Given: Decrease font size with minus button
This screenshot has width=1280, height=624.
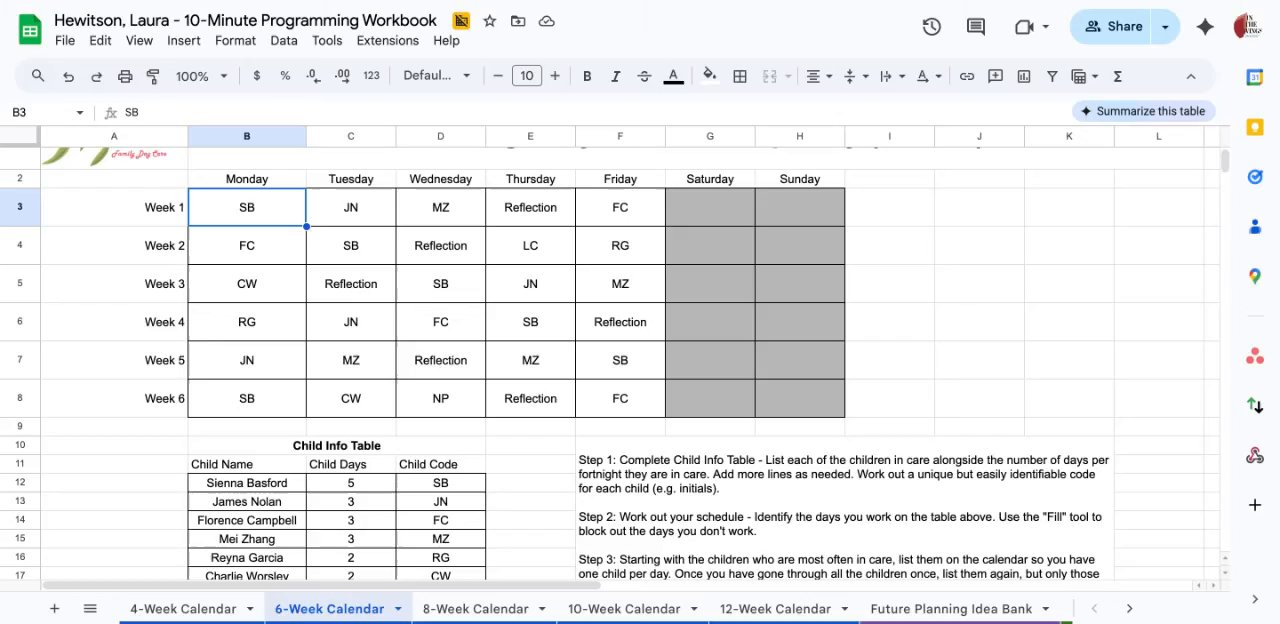Looking at the screenshot, I should 498,76.
